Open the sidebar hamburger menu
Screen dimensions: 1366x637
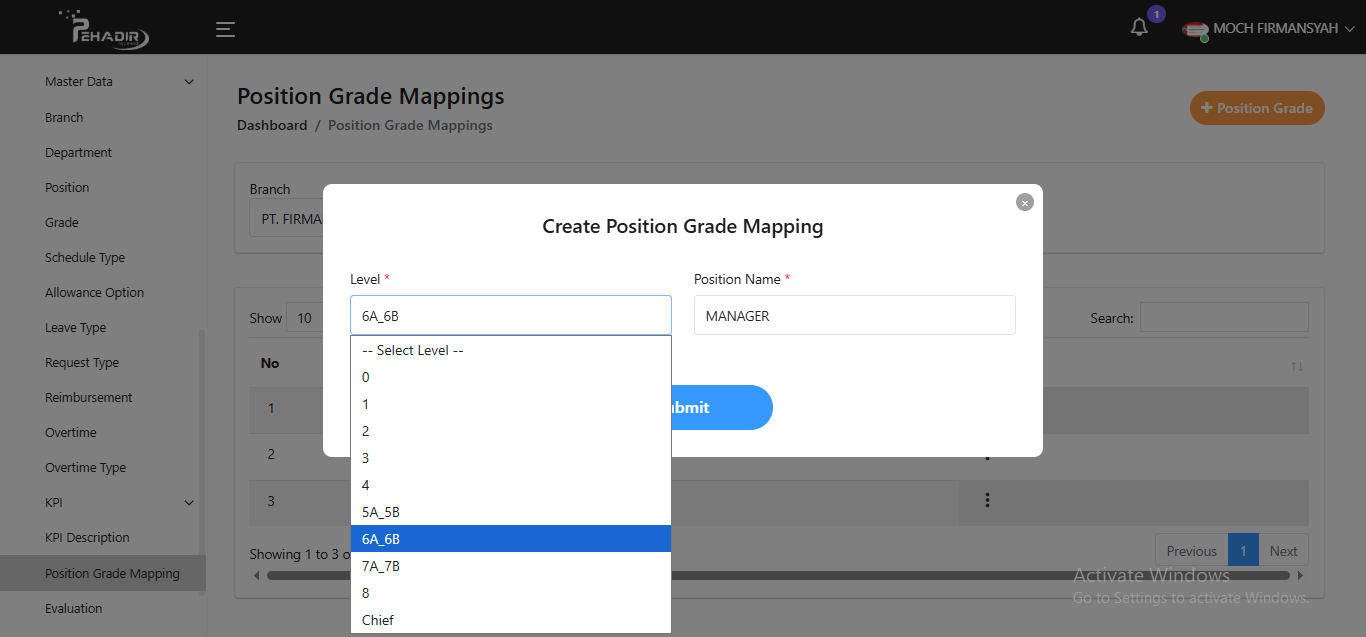click(x=225, y=29)
